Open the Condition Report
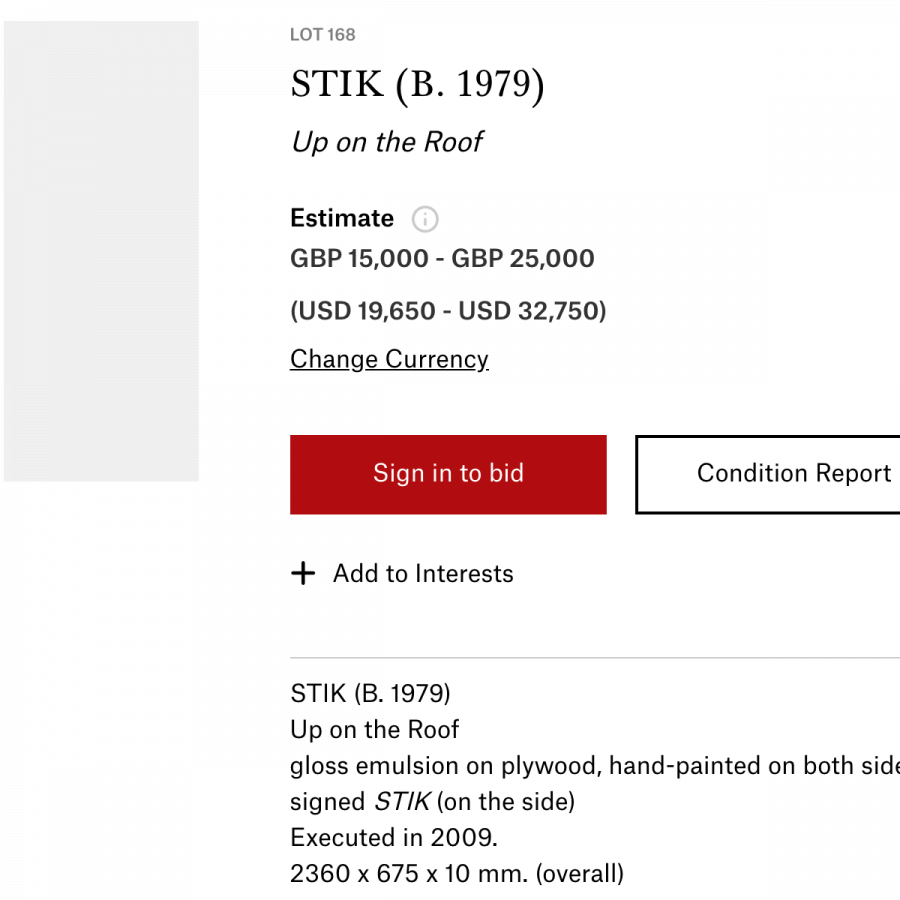Image resolution: width=900 pixels, height=900 pixels. coord(767,474)
